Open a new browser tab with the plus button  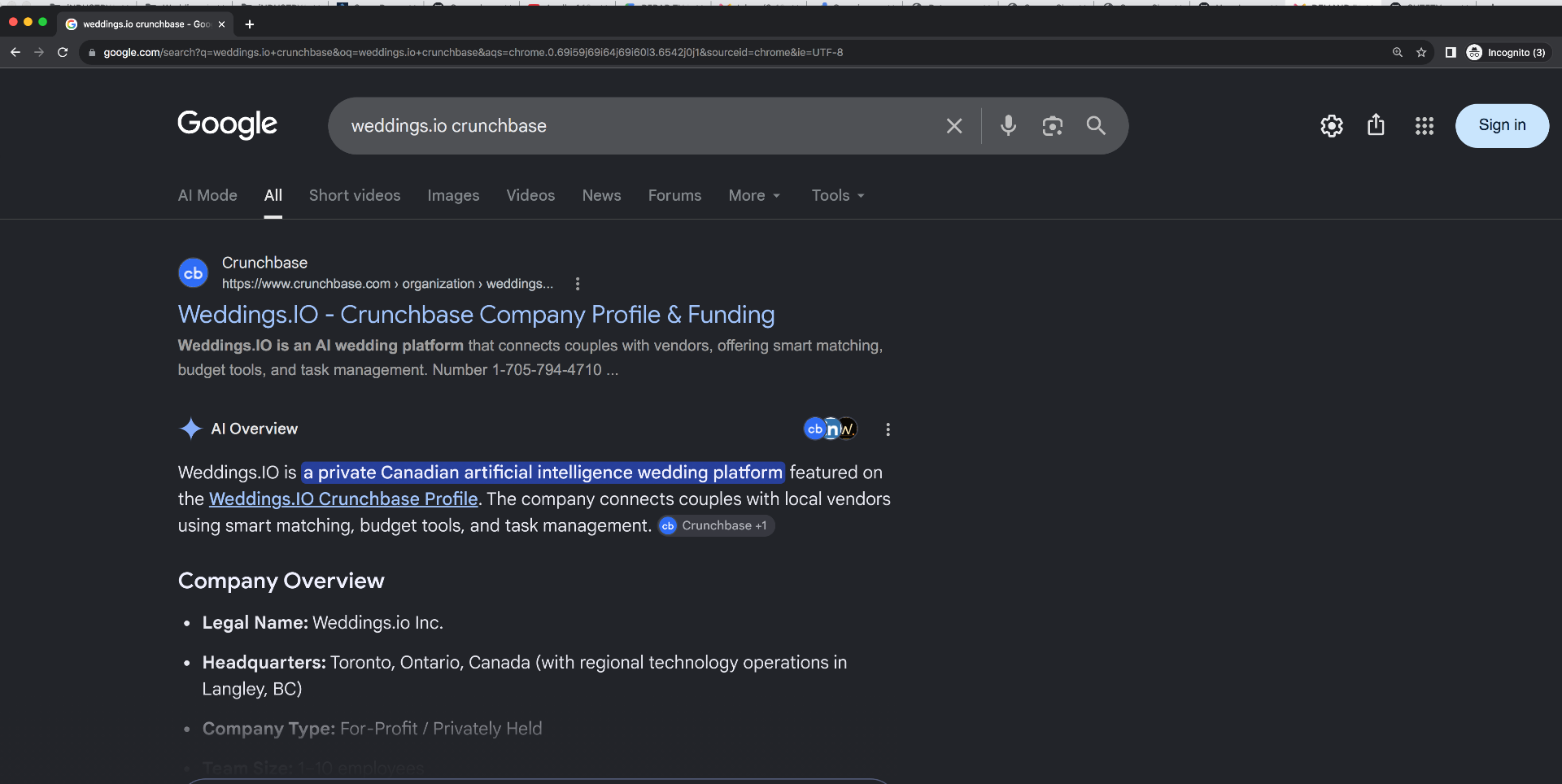pyautogui.click(x=250, y=24)
